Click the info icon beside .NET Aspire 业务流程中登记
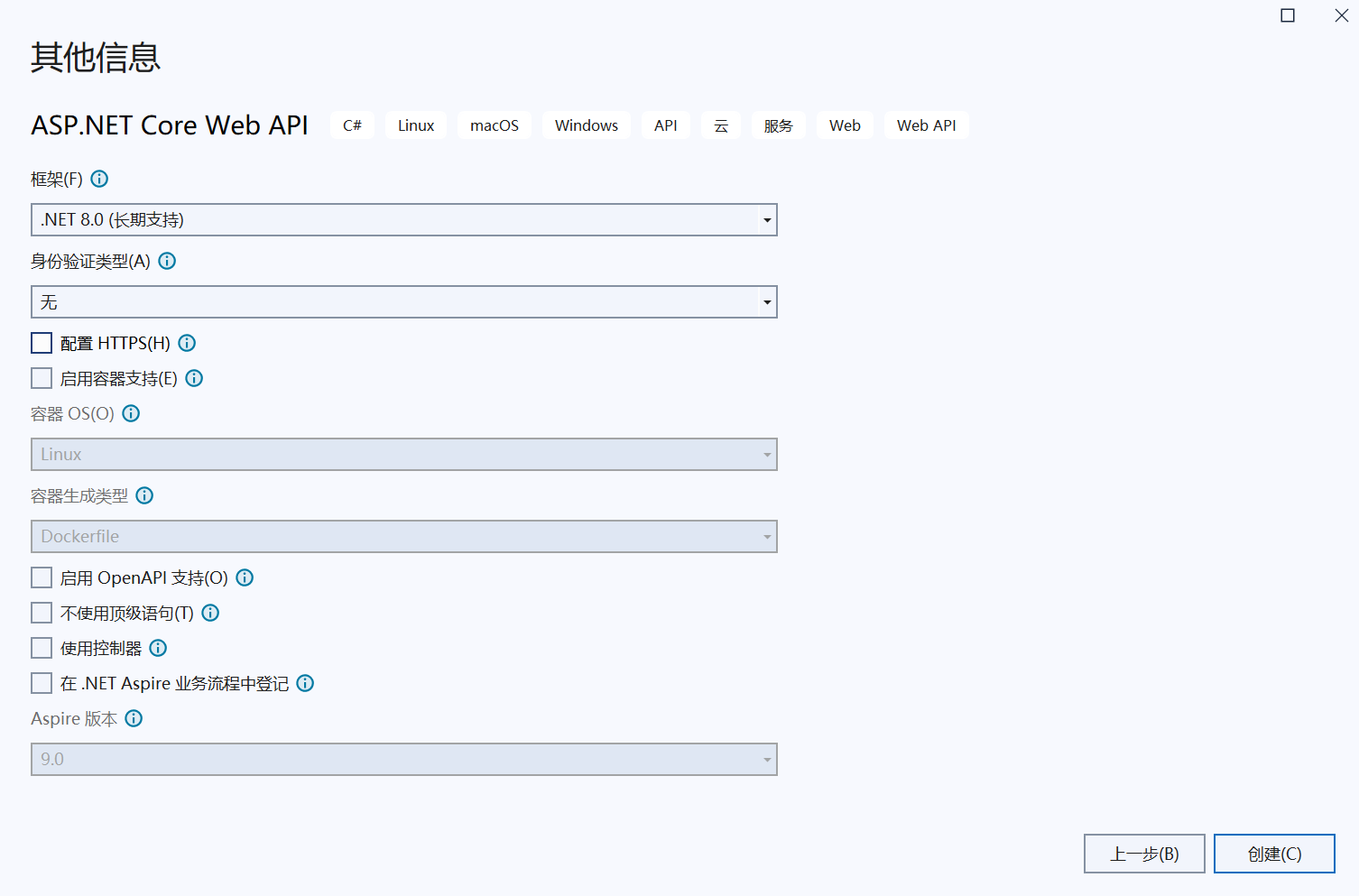The width and height of the screenshot is (1359, 896). pyautogui.click(x=305, y=683)
